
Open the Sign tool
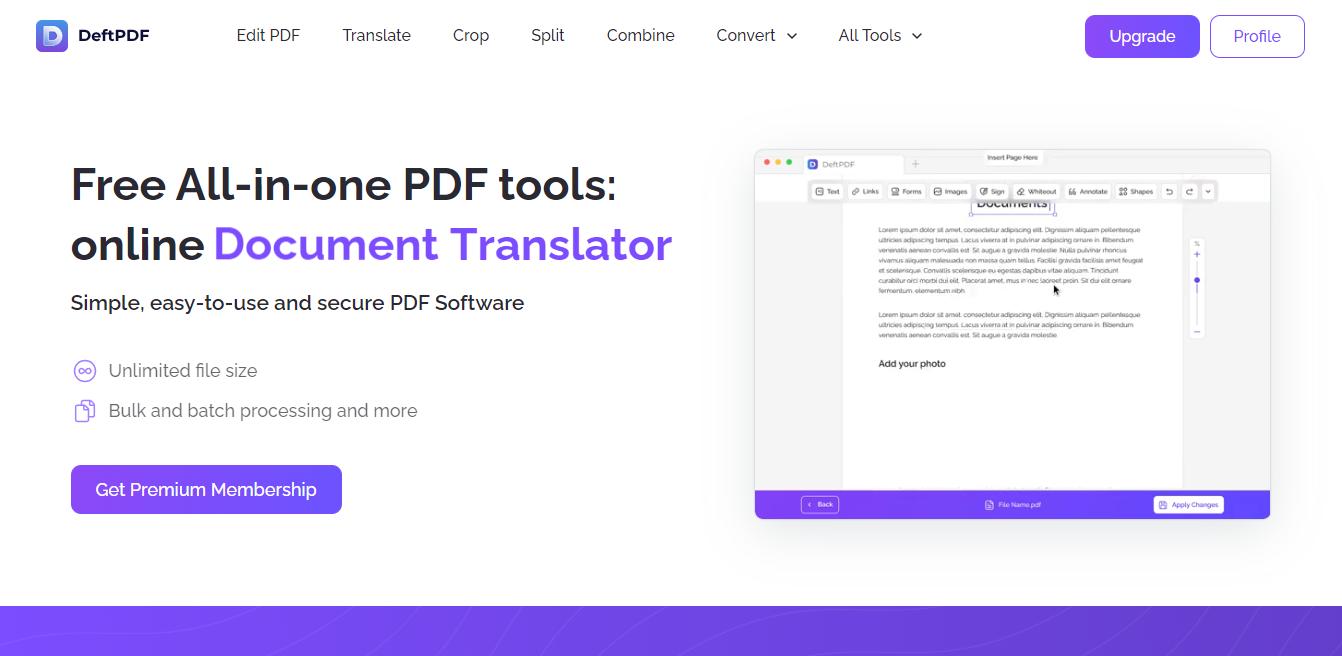point(991,190)
